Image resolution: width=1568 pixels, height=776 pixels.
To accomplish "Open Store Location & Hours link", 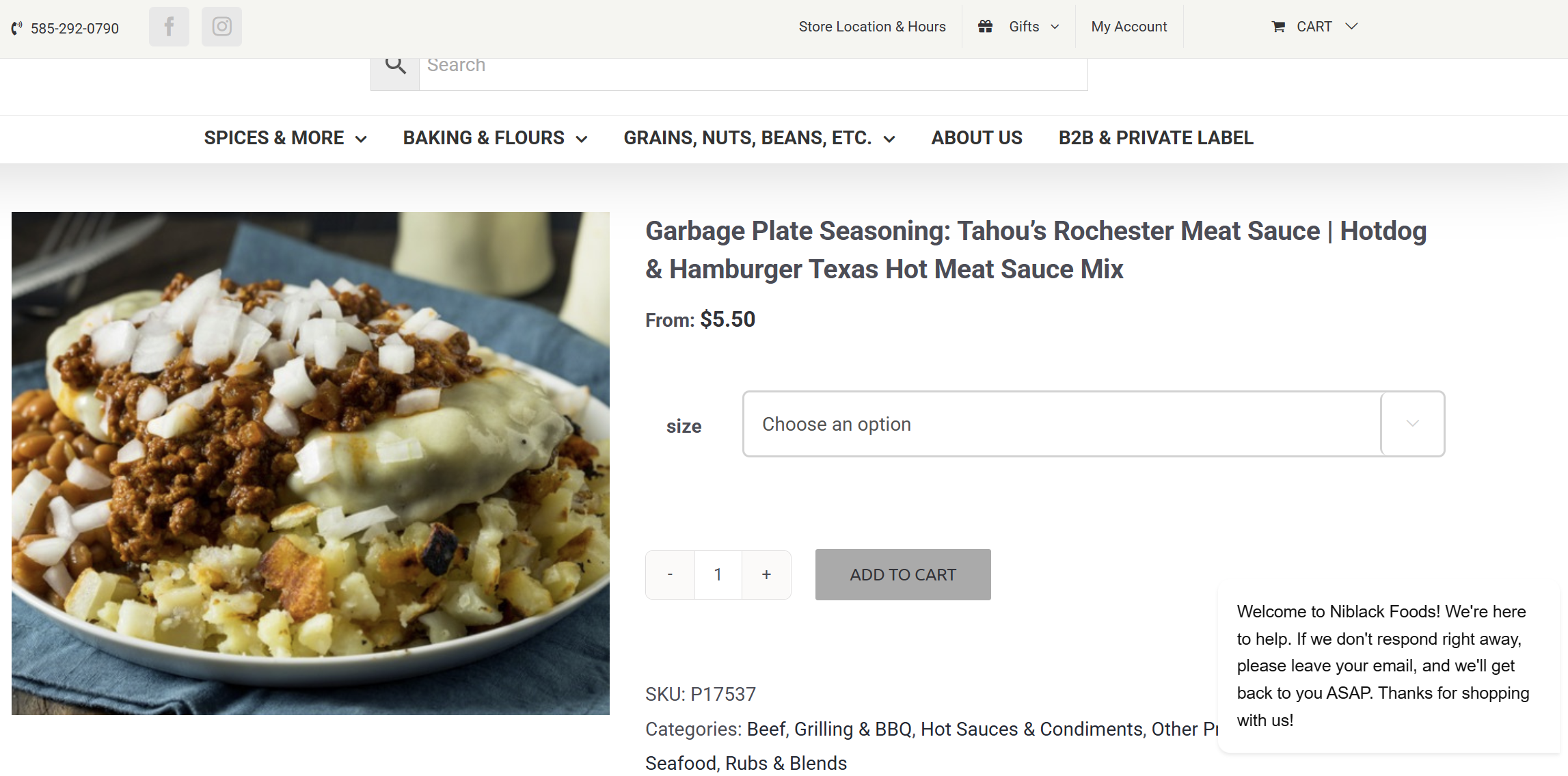I will click(872, 27).
